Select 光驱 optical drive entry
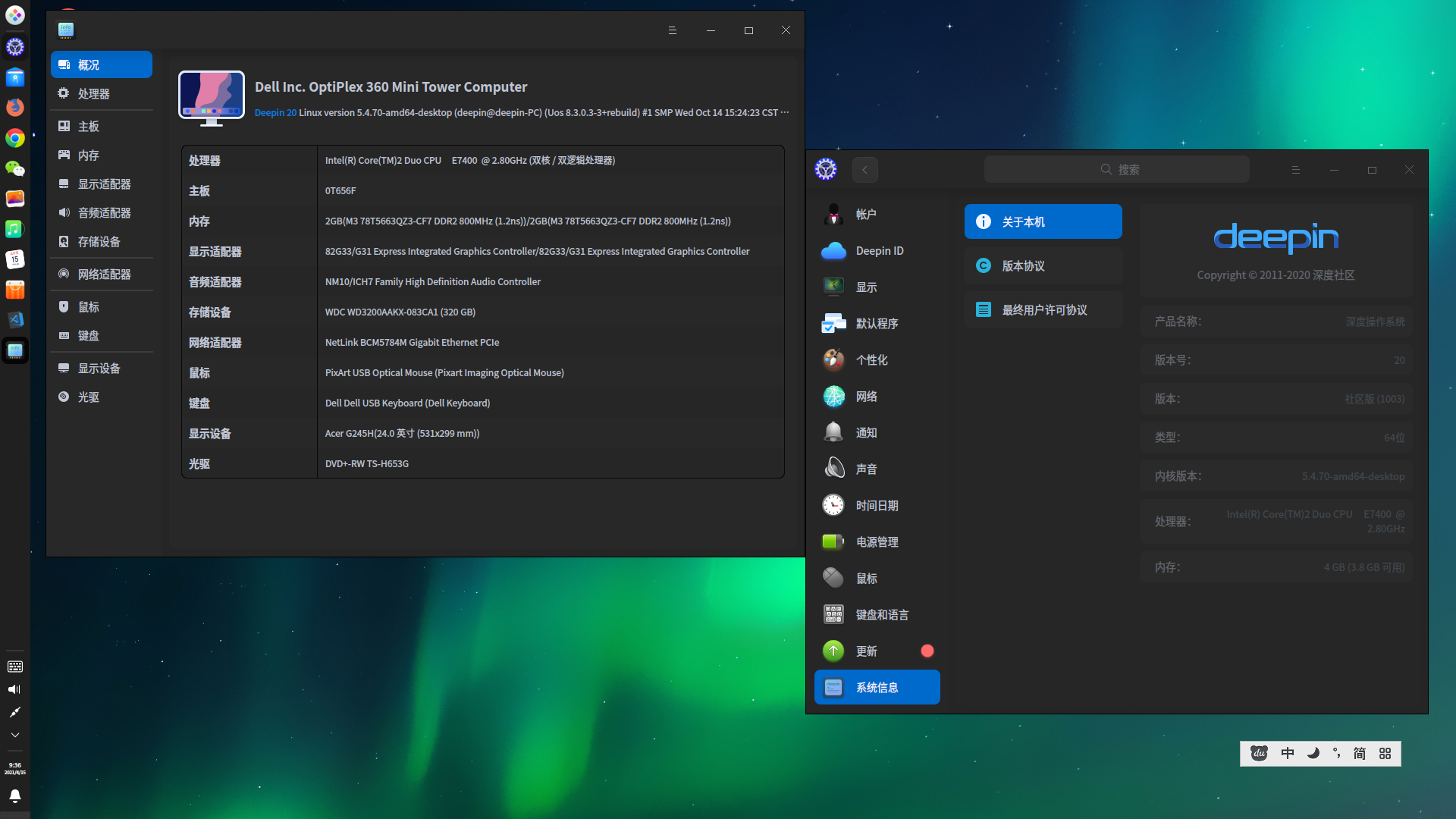The height and width of the screenshot is (819, 1456). [89, 397]
